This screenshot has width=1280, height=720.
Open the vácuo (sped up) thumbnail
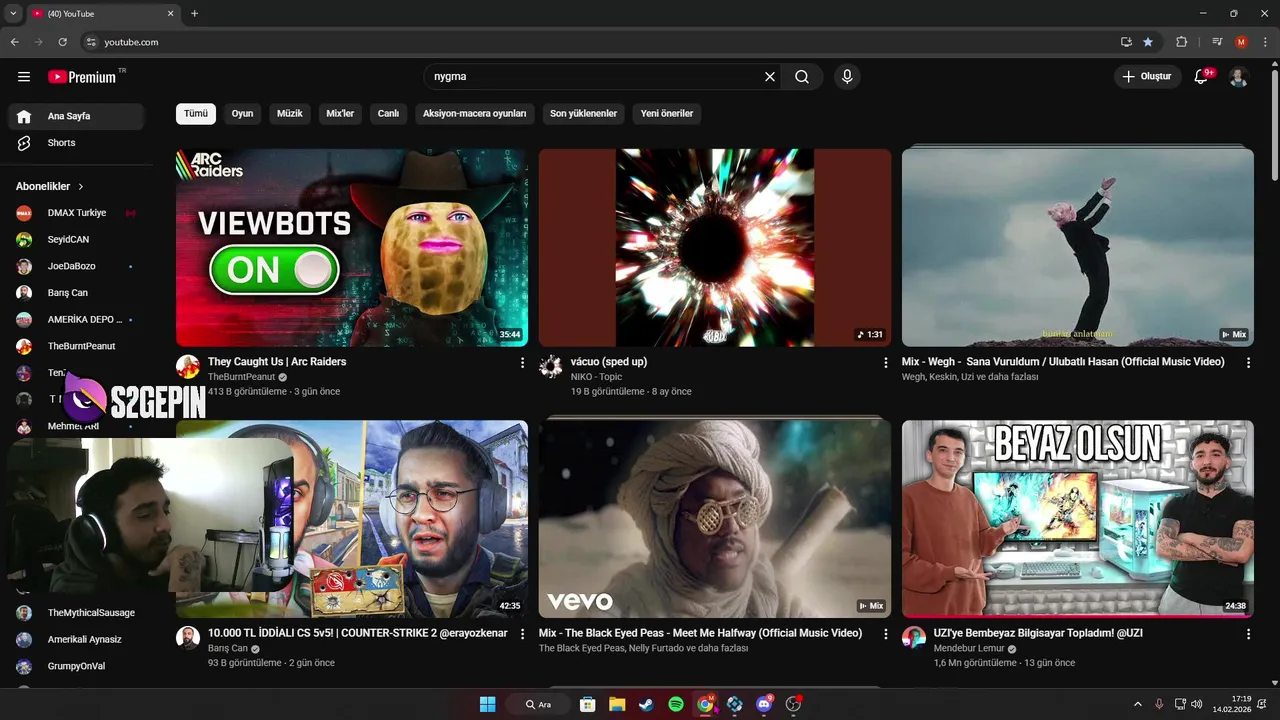pyautogui.click(x=715, y=248)
